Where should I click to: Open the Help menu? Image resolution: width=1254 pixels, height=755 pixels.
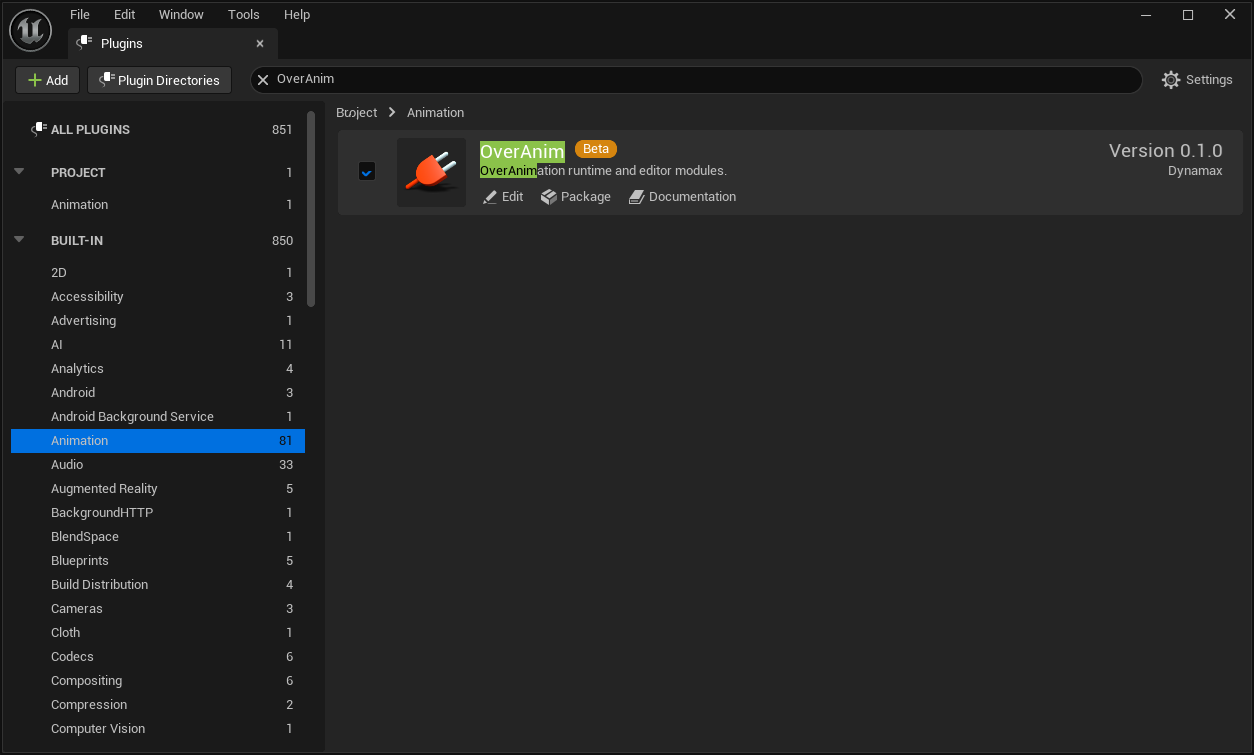tap(297, 14)
